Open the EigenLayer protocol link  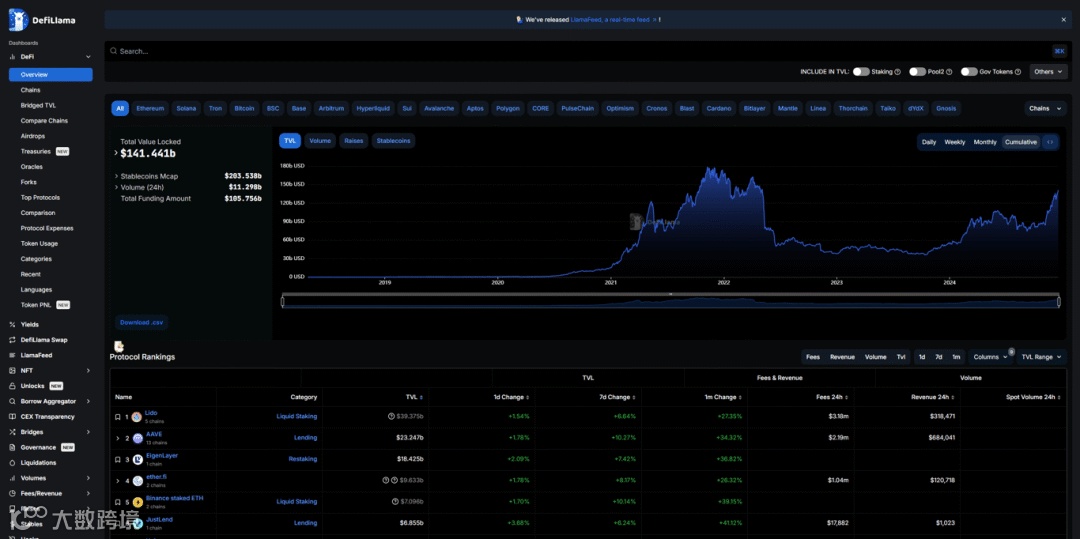pos(162,456)
